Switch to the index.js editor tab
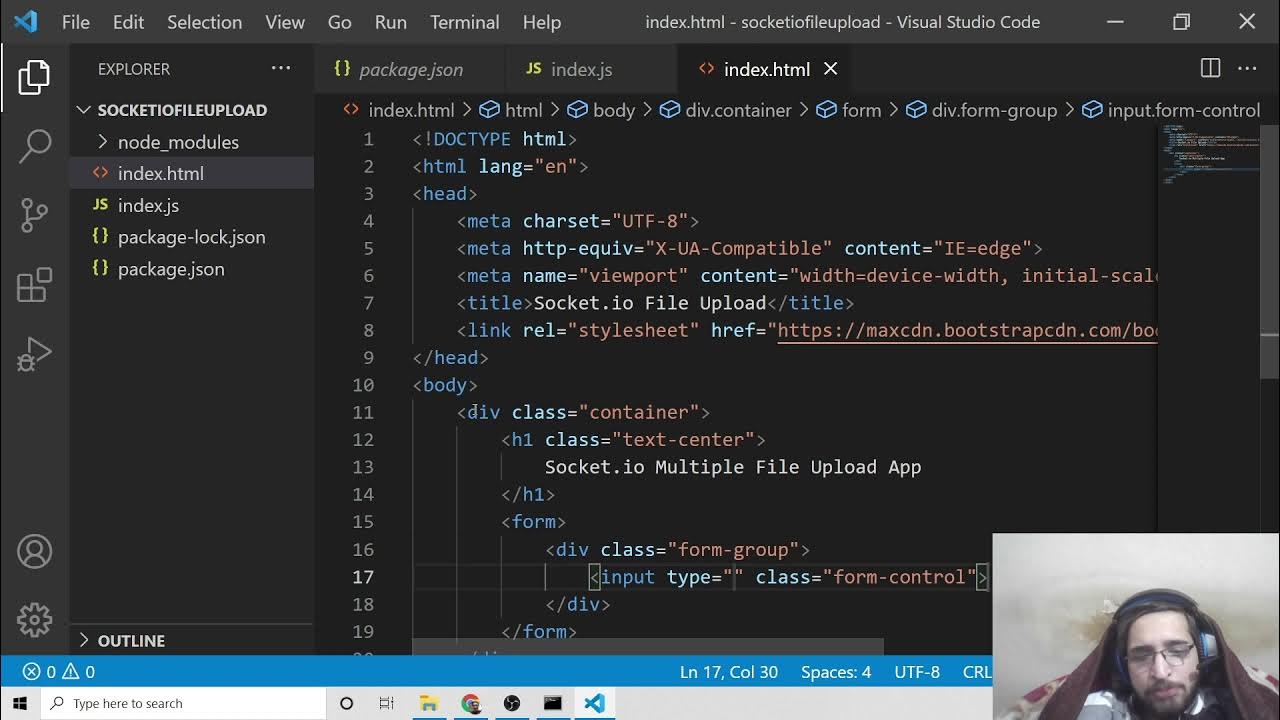1280x720 pixels. [x=581, y=69]
